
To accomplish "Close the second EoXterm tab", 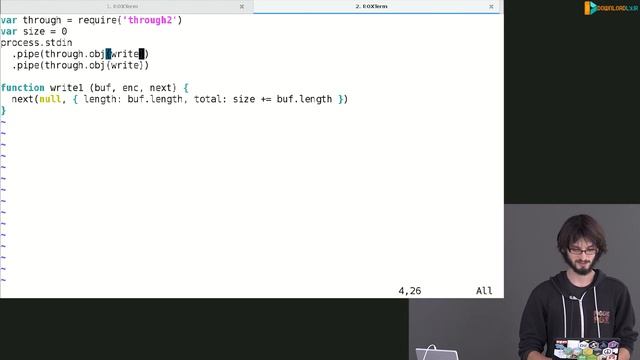I will click(x=491, y=7).
